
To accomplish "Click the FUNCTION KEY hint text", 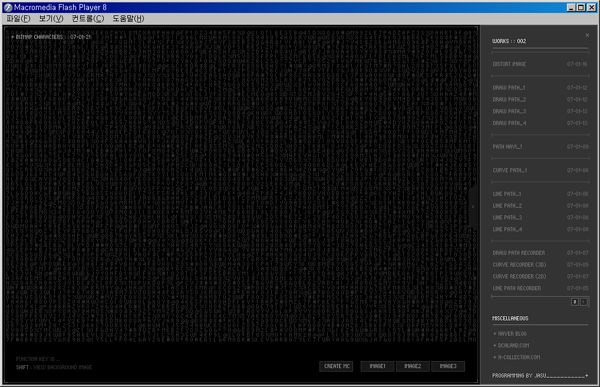I will point(38,359).
